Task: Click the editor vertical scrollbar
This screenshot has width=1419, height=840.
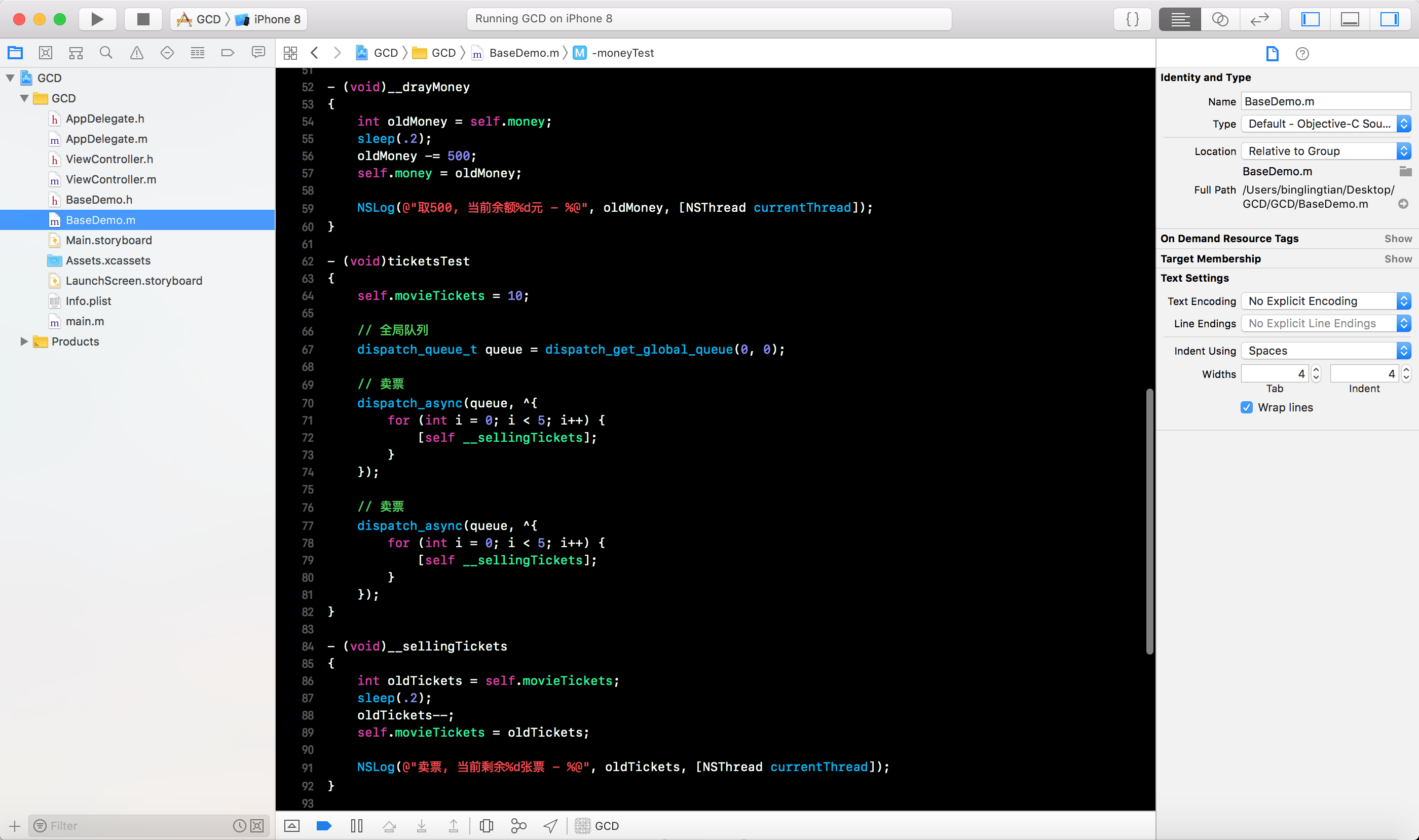Action: (x=1149, y=521)
